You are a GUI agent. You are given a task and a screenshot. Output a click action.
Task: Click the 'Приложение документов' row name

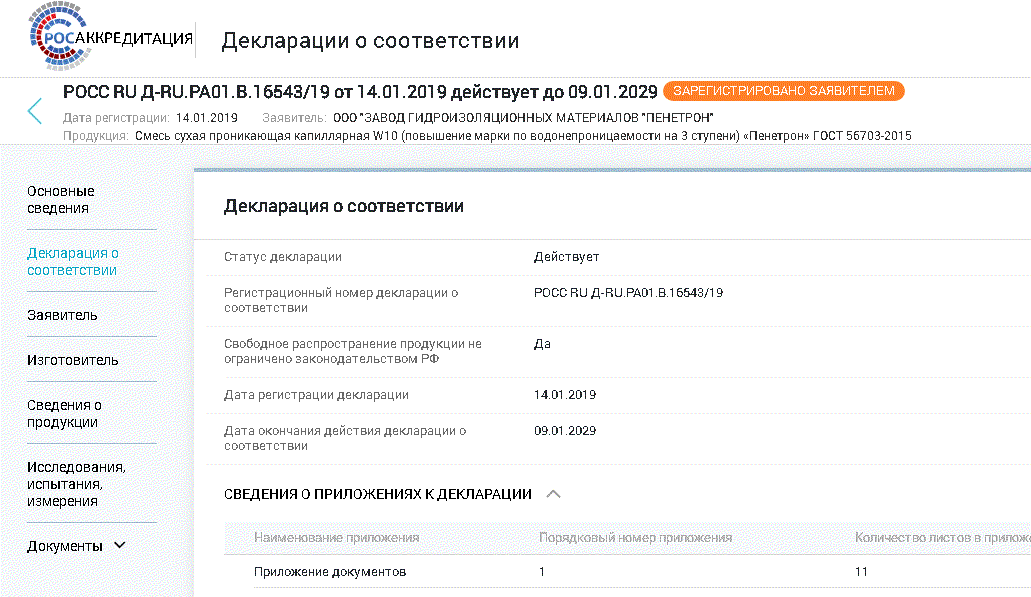click(x=330, y=571)
